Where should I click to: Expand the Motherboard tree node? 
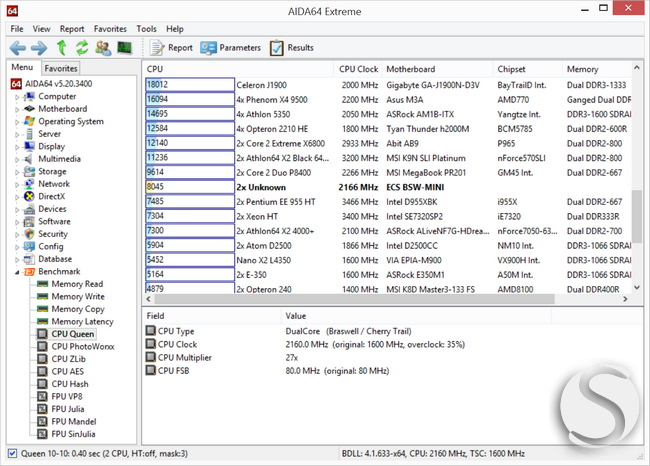17,109
